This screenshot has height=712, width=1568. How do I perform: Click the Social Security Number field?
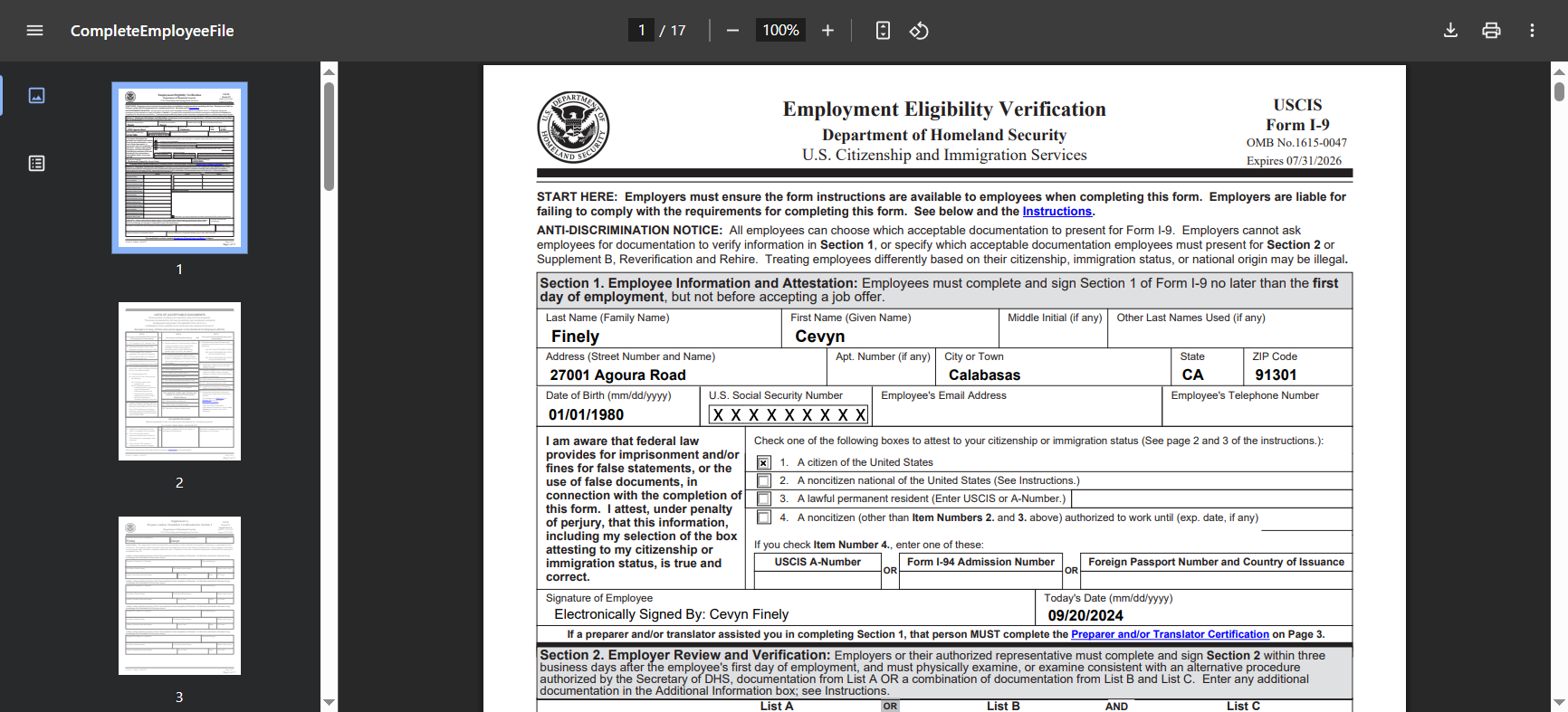pos(788,414)
